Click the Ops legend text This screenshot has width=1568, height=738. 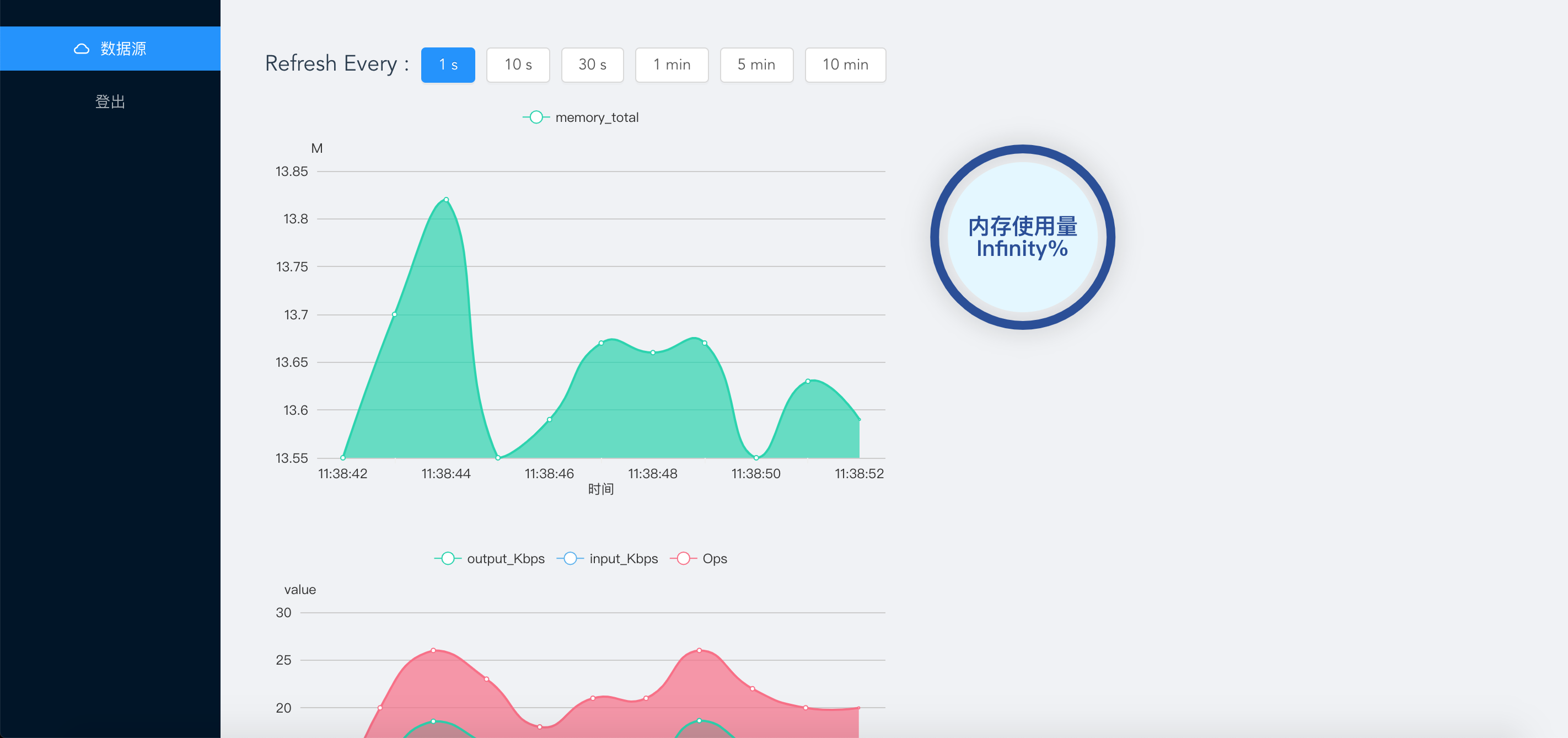click(715, 558)
